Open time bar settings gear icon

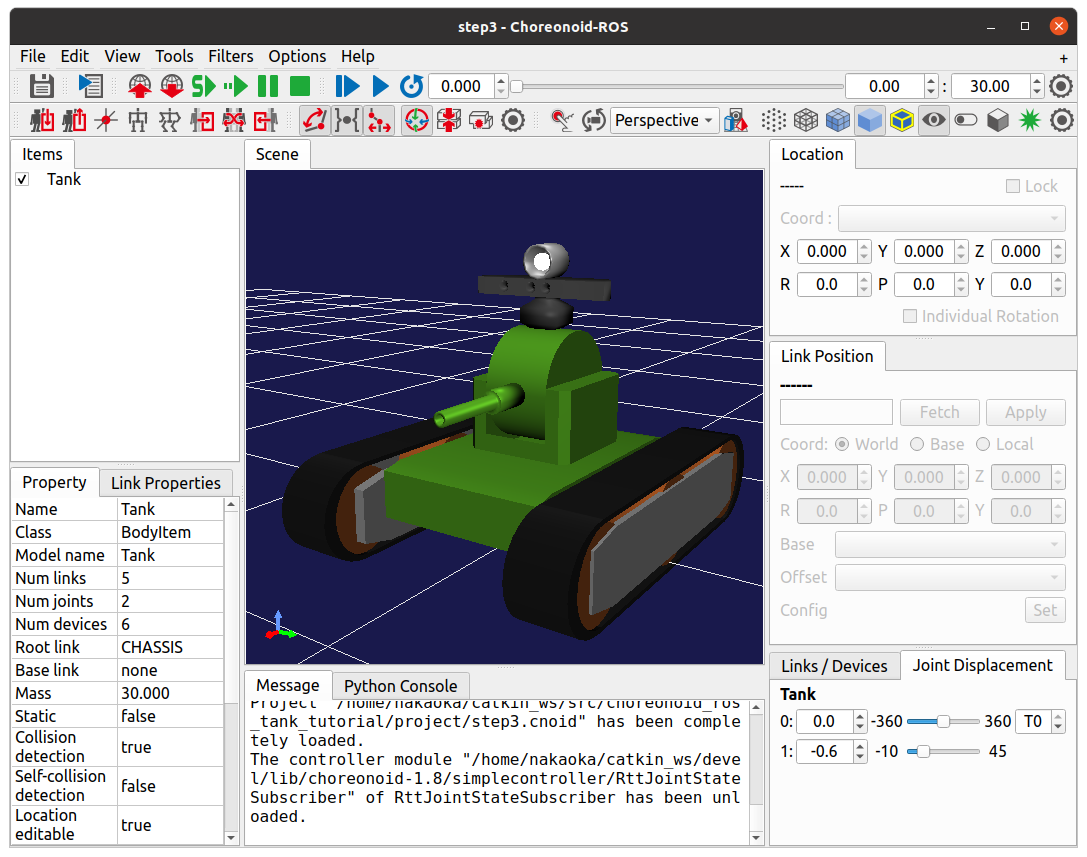click(x=1062, y=86)
